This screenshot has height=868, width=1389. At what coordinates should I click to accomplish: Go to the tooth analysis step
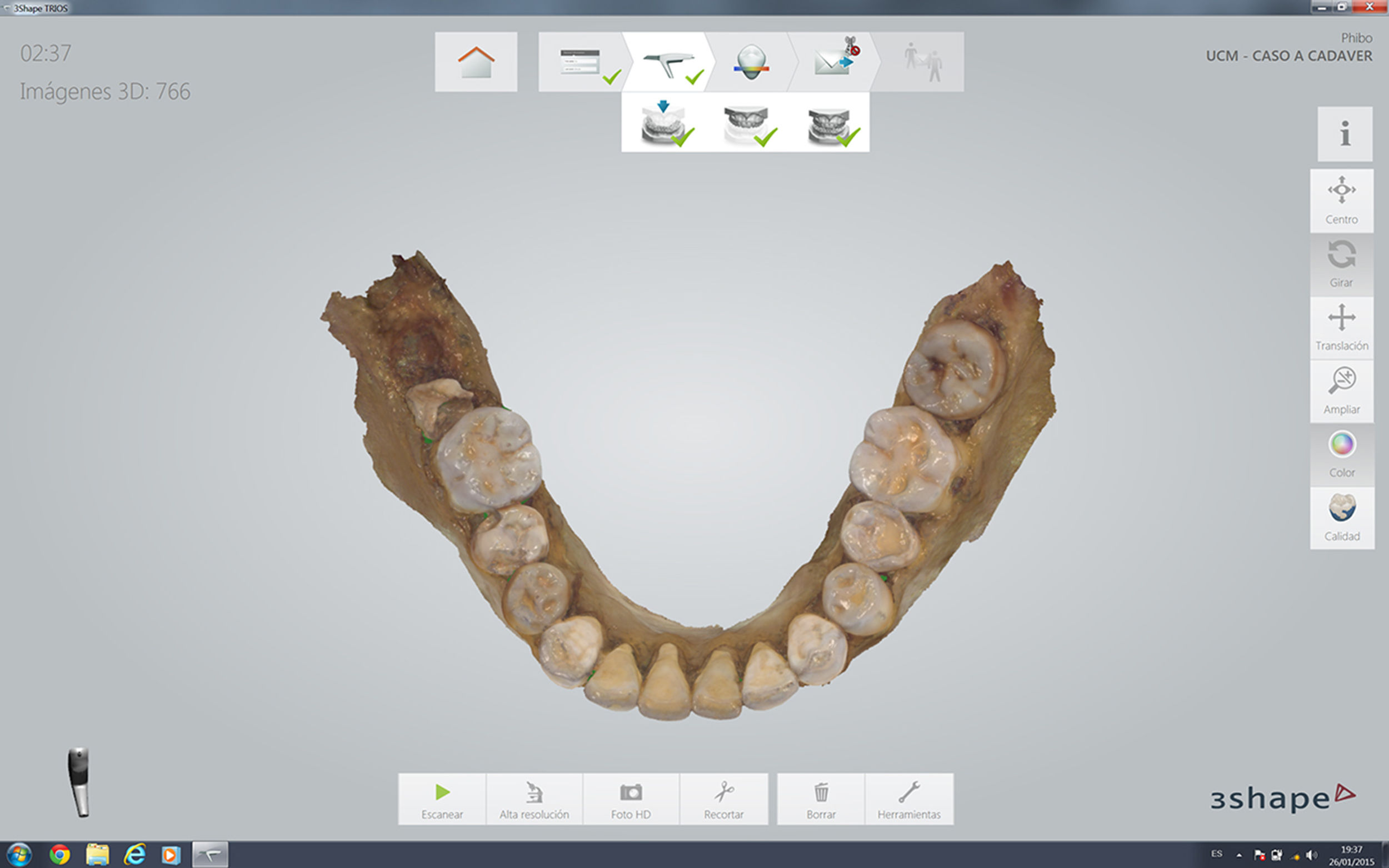[x=751, y=62]
